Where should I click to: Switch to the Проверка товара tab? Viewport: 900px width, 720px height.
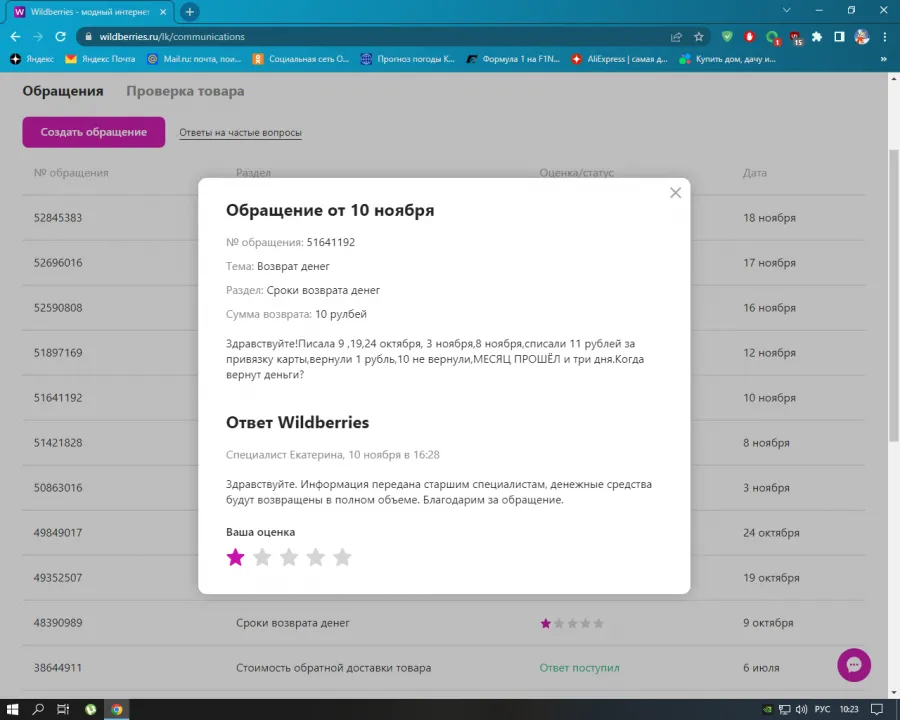point(185,91)
